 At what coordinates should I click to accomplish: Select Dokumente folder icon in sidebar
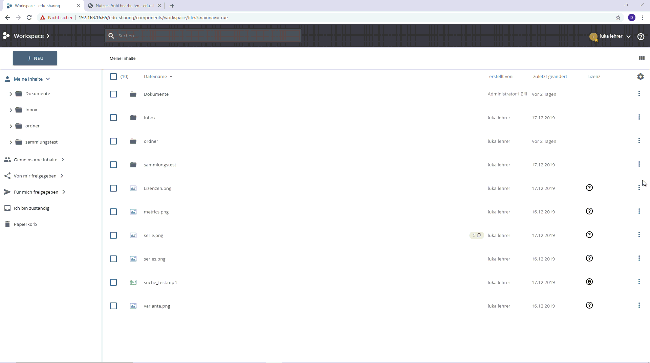coord(19,94)
